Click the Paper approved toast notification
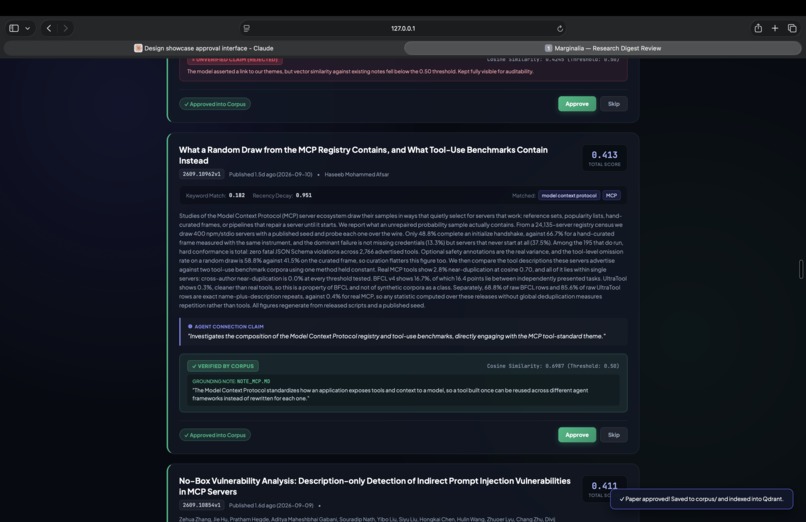Image resolution: width=806 pixels, height=522 pixels. click(701, 499)
